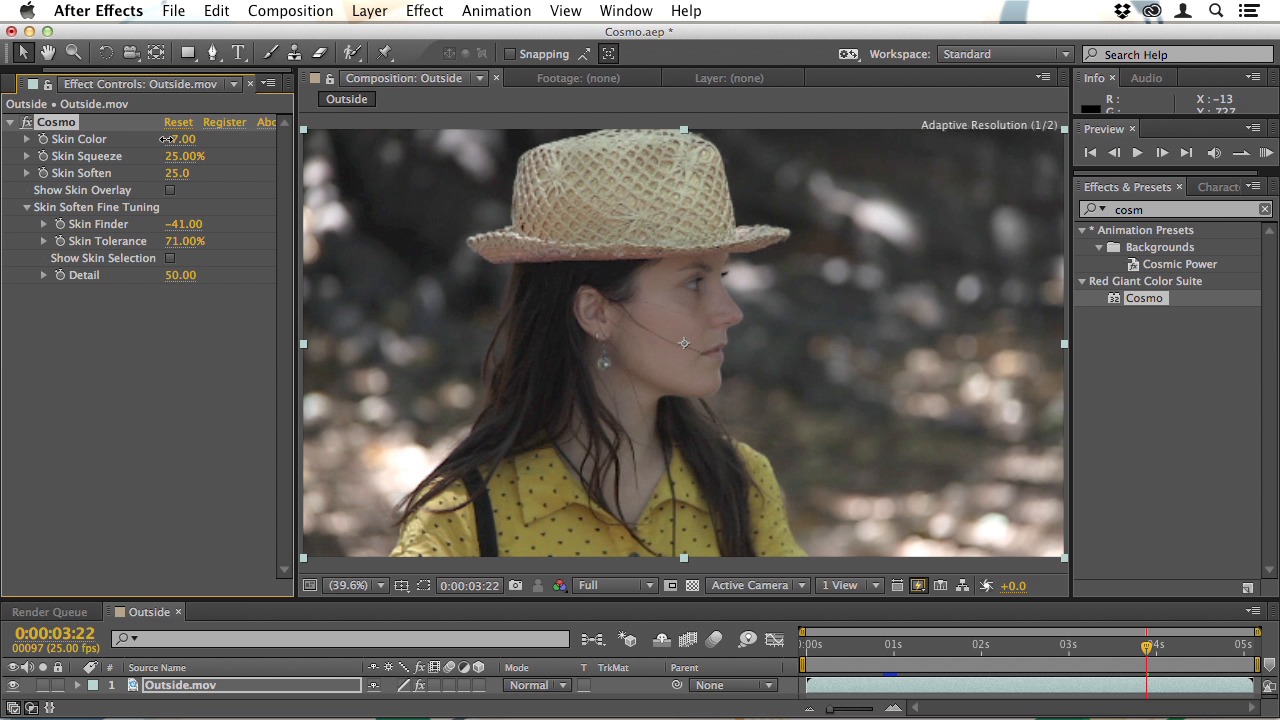Screen dimensions: 1280x720
Task: Enable Show Skin Overlay checkbox
Action: click(170, 190)
